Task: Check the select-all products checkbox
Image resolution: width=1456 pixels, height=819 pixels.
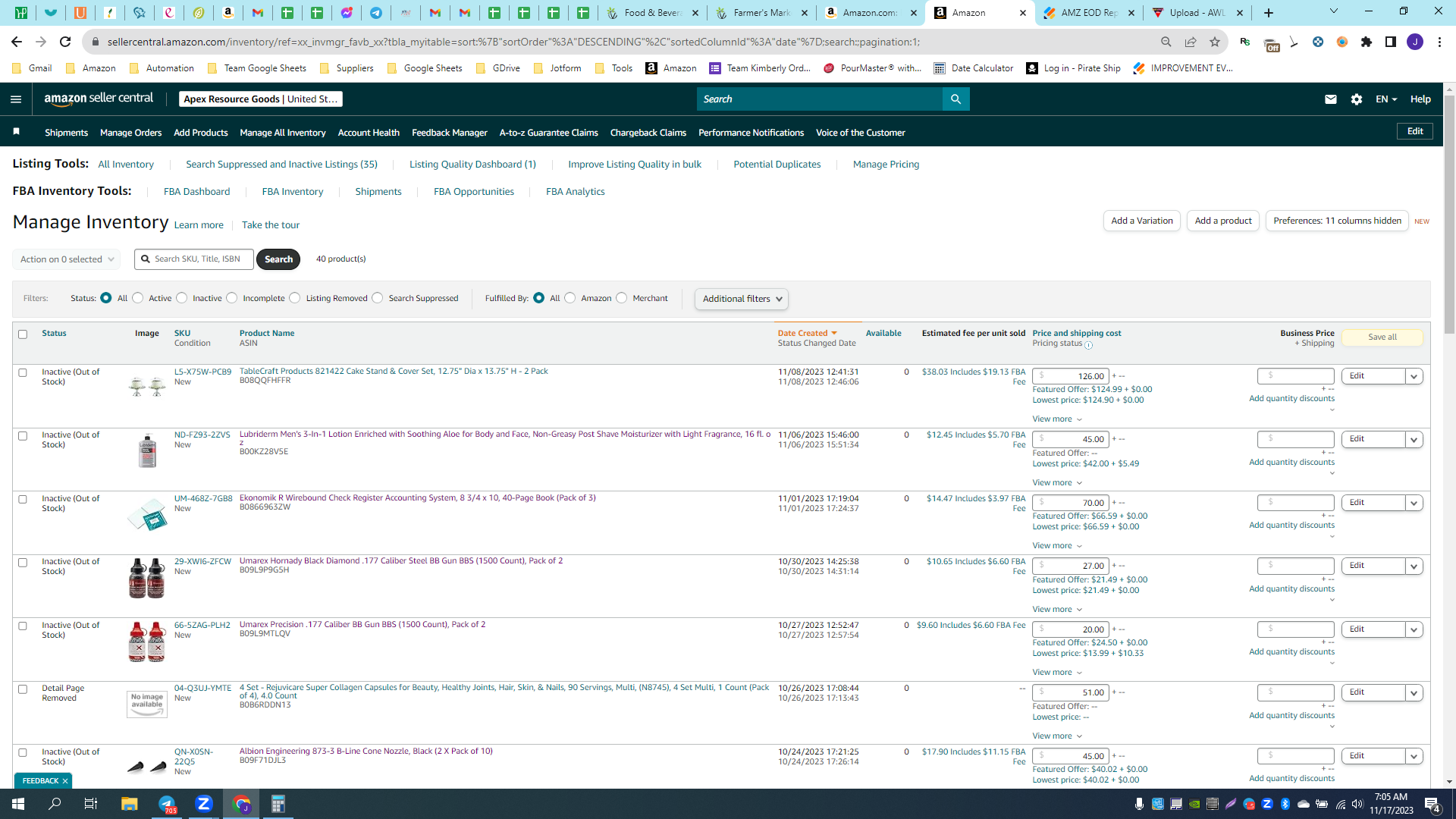Action: point(23,334)
